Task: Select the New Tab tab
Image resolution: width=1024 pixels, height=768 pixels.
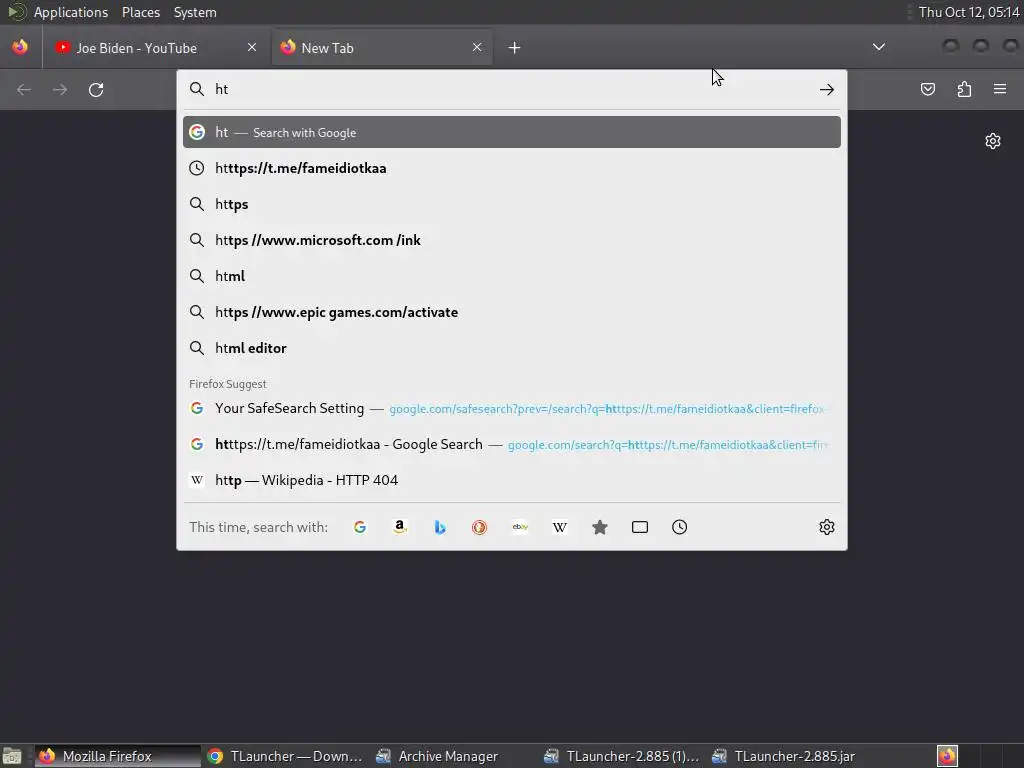Action: [x=382, y=48]
